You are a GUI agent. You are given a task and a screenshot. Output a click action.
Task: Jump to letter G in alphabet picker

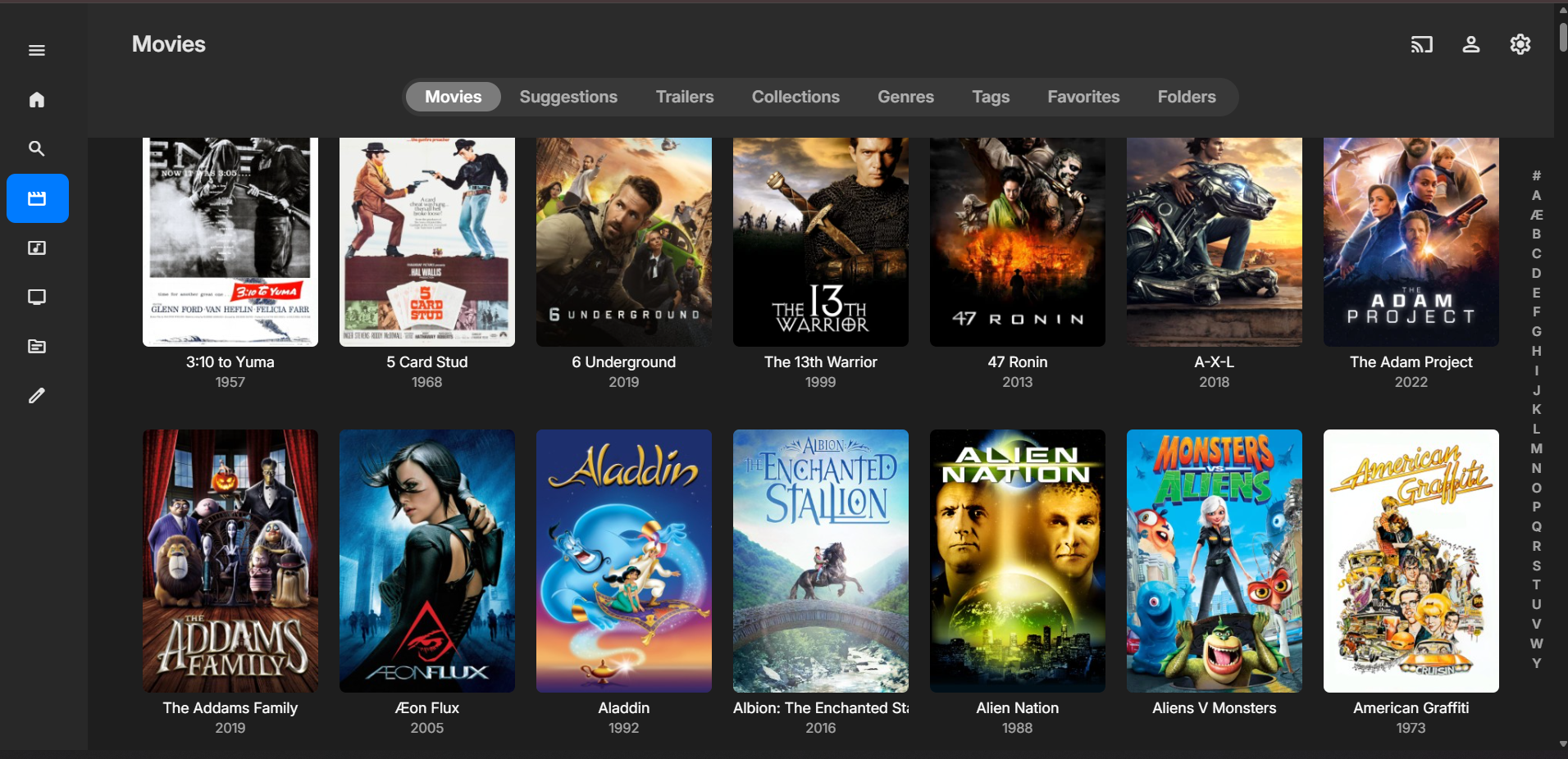coord(1537,331)
